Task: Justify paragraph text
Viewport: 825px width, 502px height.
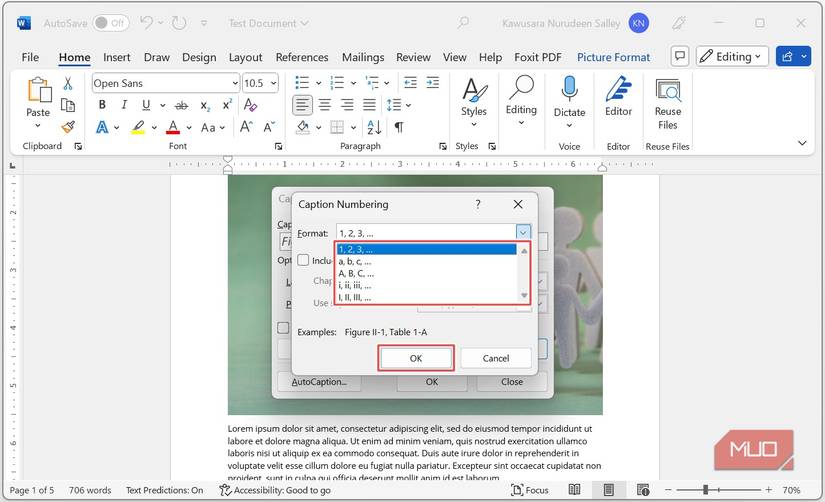Action: [369, 105]
